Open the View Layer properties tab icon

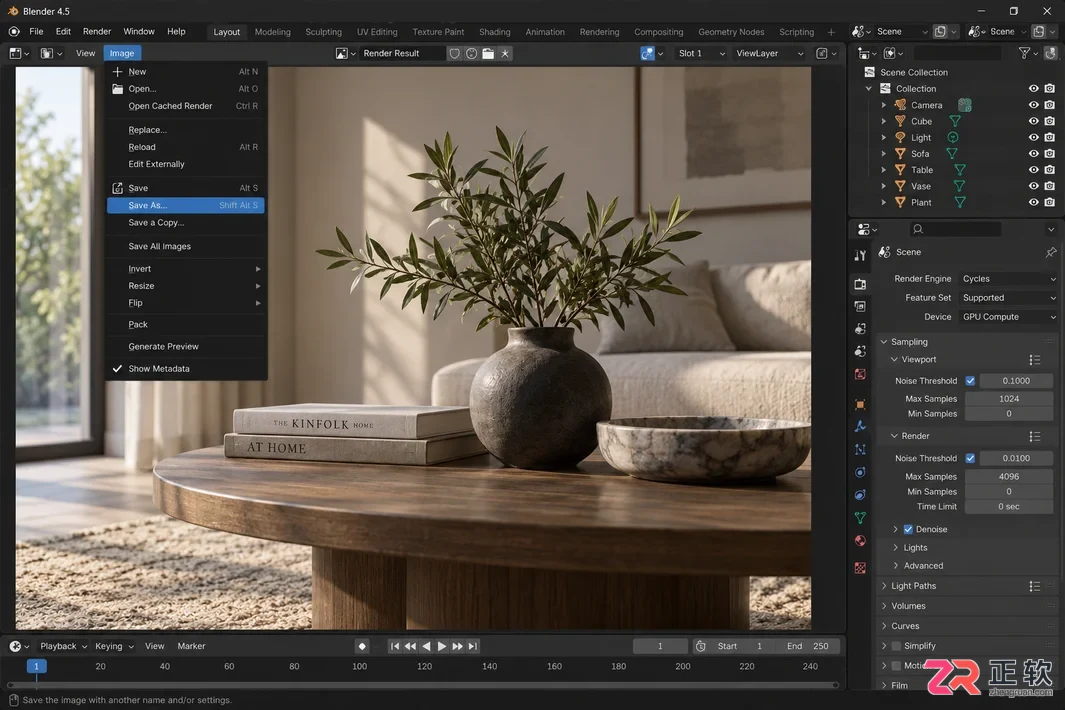point(860,329)
